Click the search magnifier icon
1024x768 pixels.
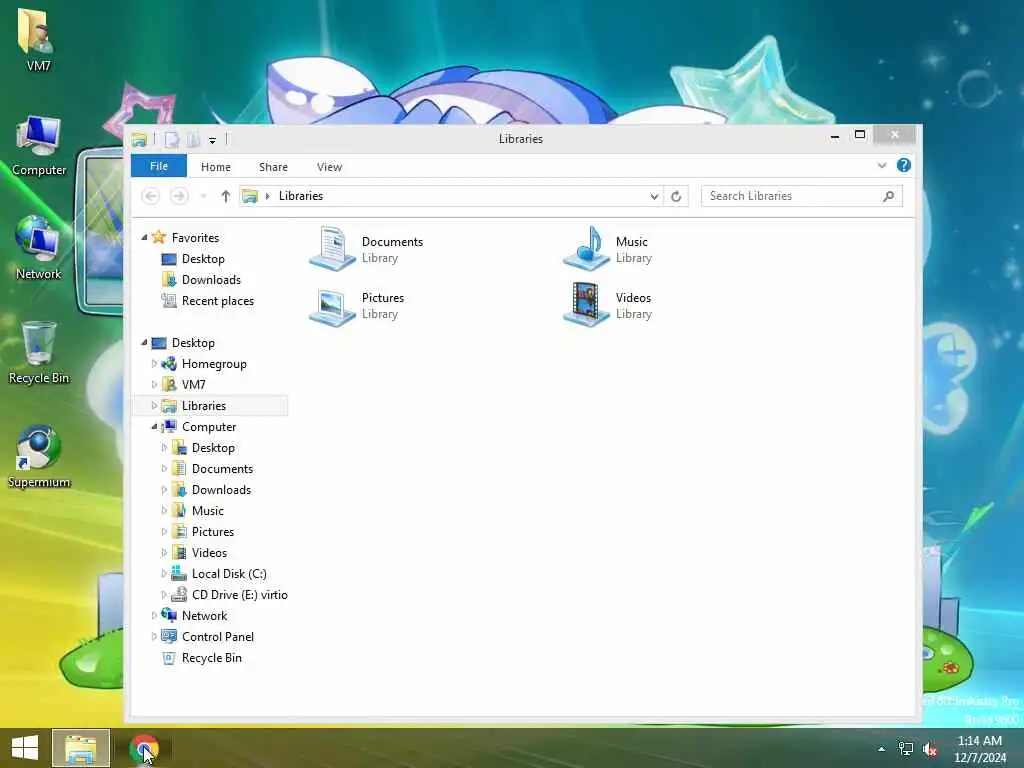coord(888,196)
